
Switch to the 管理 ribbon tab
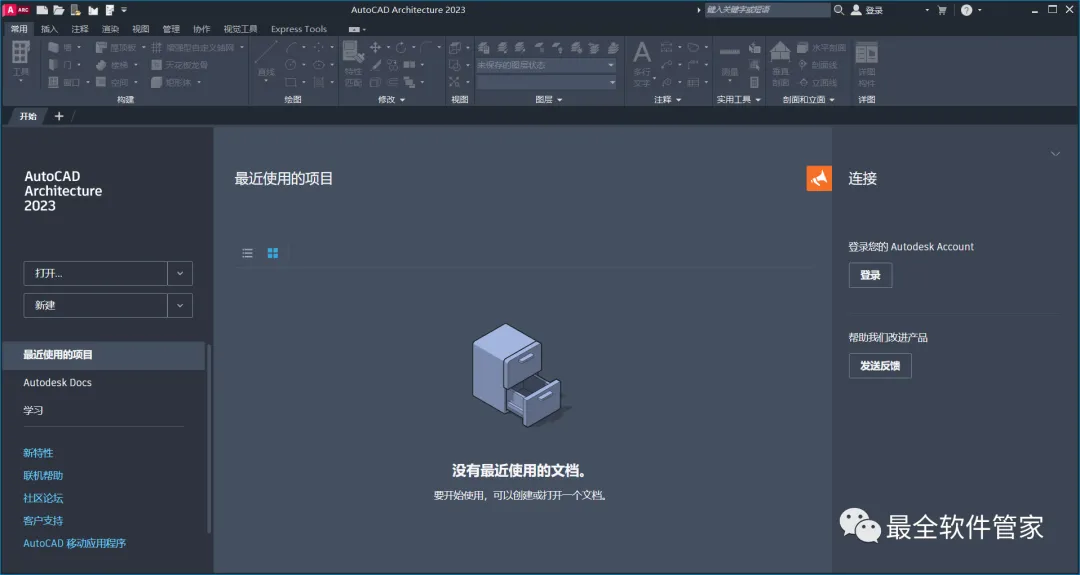pyautogui.click(x=171, y=29)
